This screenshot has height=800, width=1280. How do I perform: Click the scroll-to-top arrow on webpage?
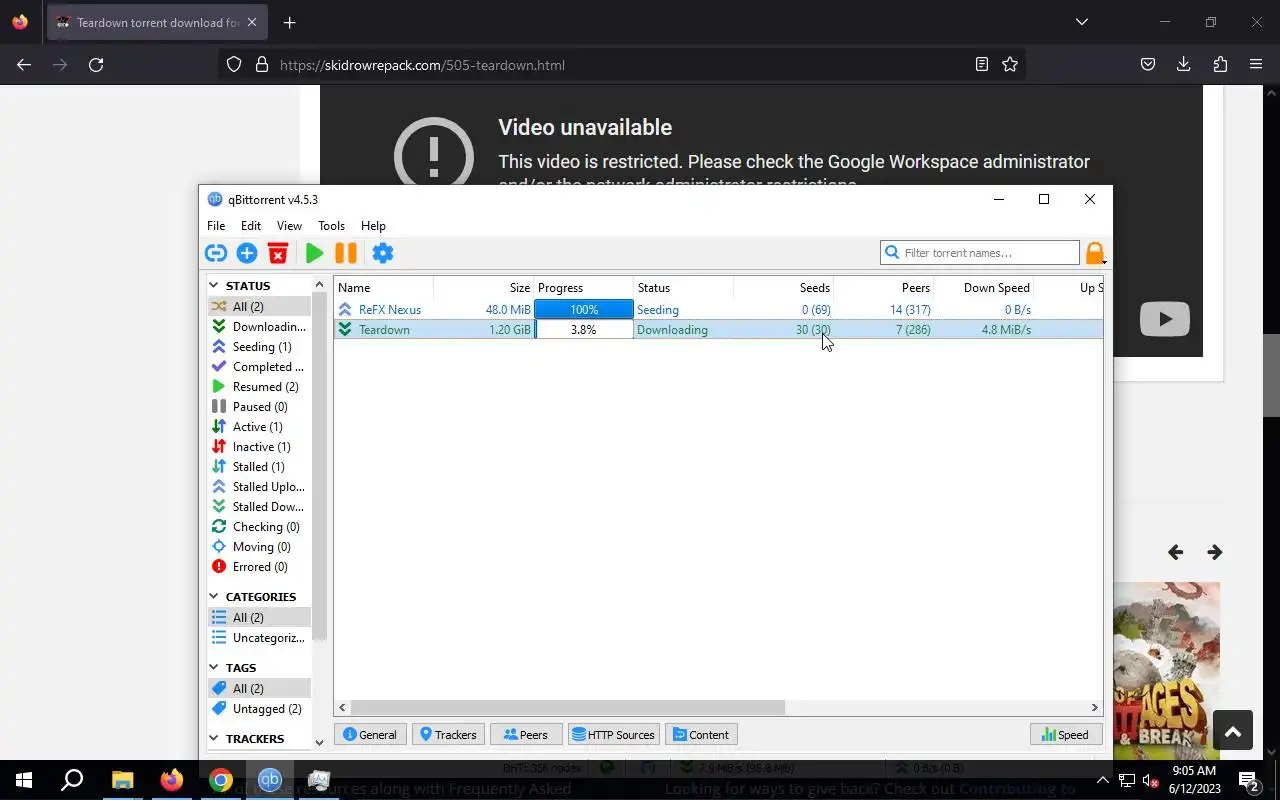[x=1233, y=732]
